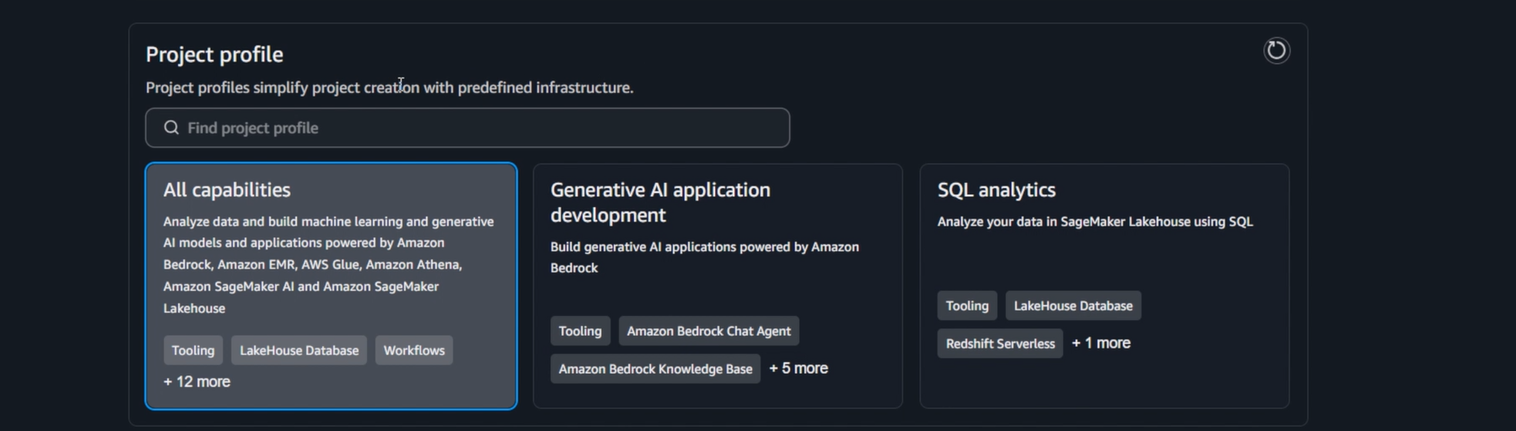Click LakeHouse Database tag in SQL analytics
1516x431 pixels.
tap(1073, 306)
